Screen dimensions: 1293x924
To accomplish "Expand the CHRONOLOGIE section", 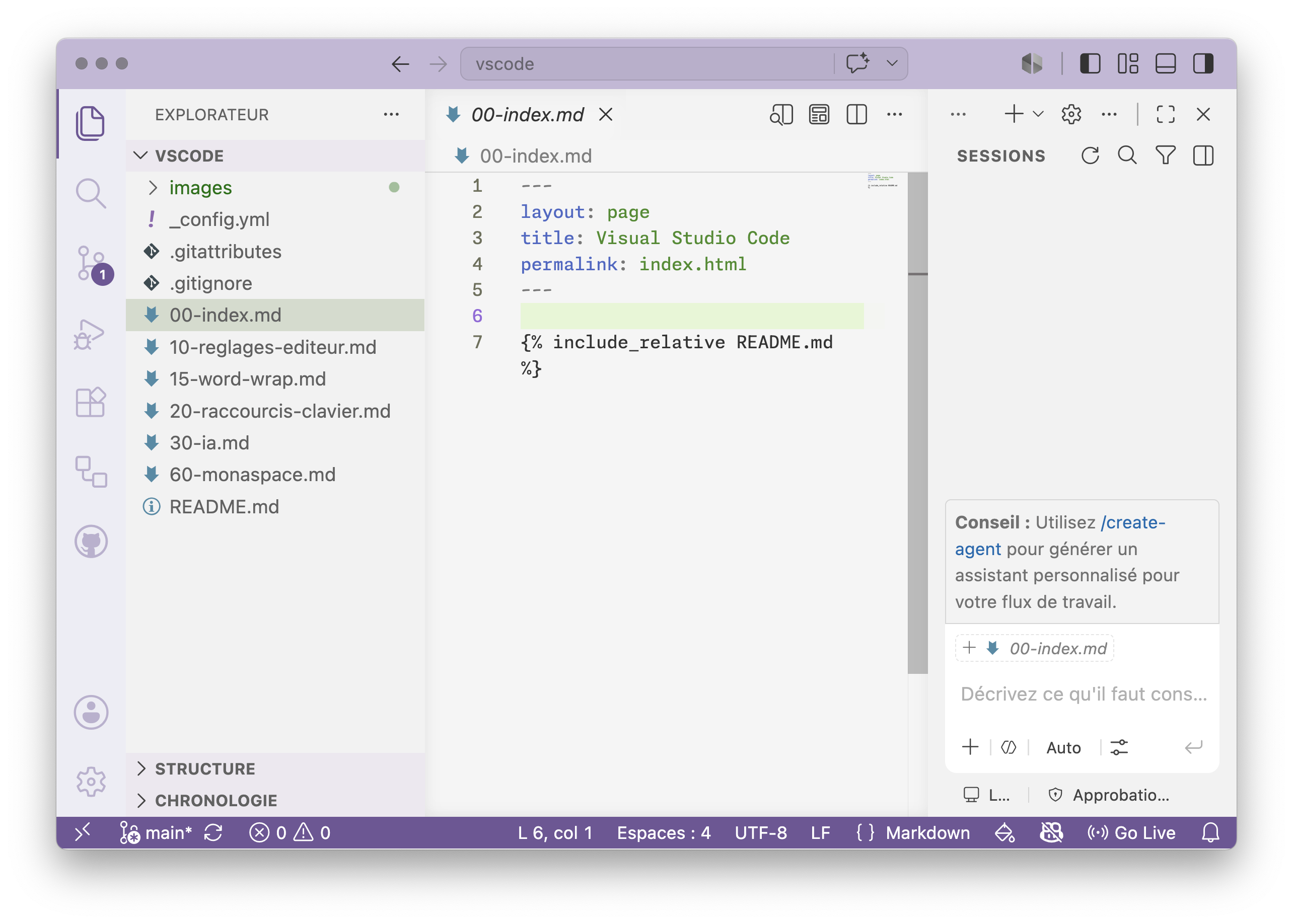I will click(275, 800).
